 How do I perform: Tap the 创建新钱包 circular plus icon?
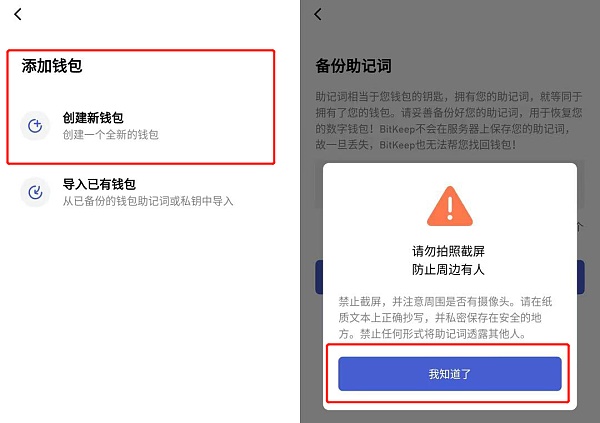(35, 126)
